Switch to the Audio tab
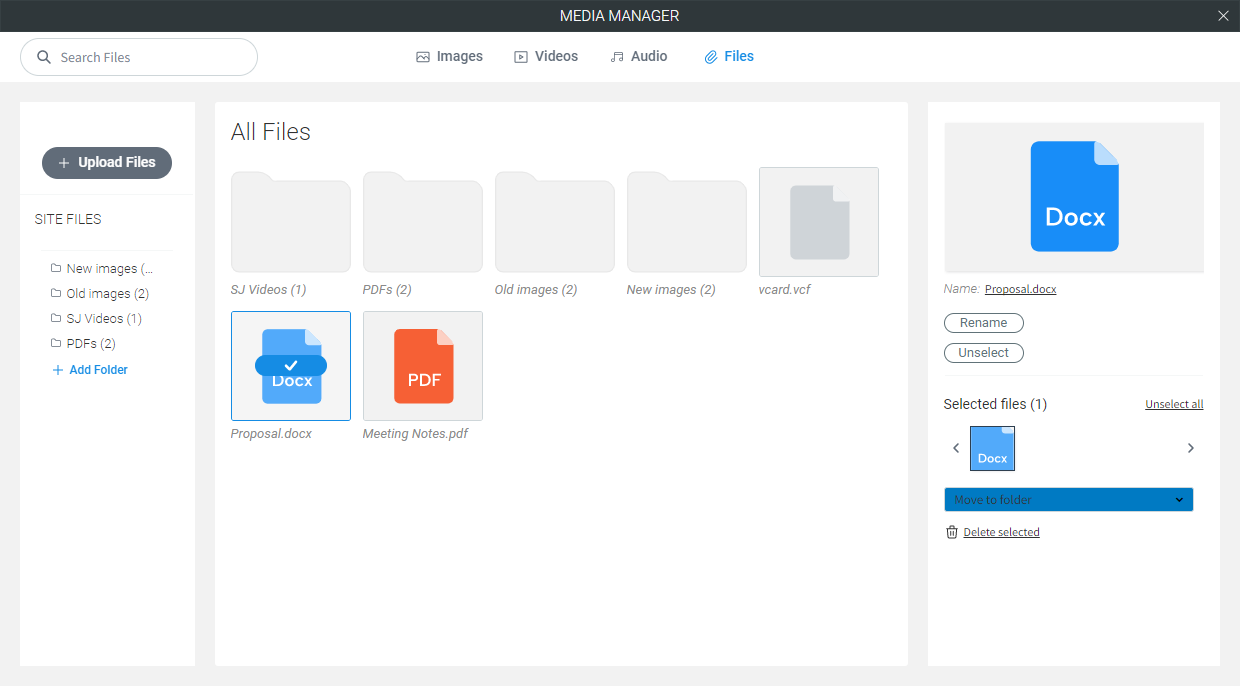Image resolution: width=1240 pixels, height=686 pixels. [x=639, y=57]
